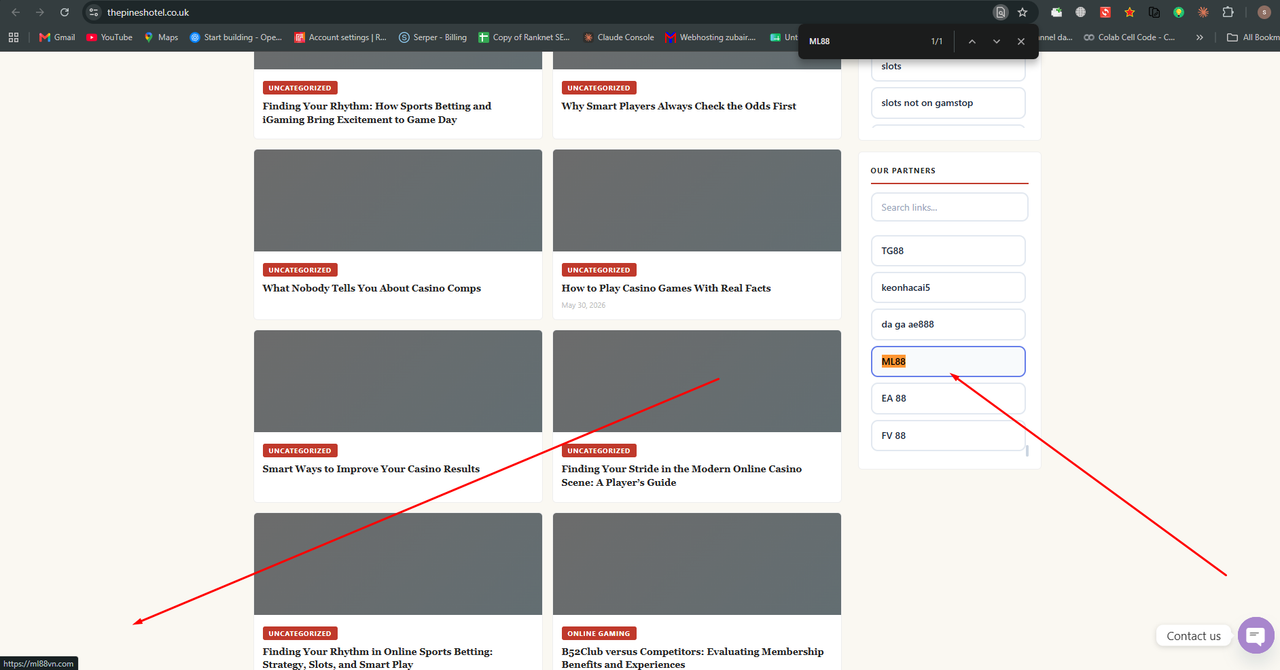Image resolution: width=1280 pixels, height=670 pixels.
Task: Open the FV 88 partner link
Action: pyautogui.click(x=948, y=435)
